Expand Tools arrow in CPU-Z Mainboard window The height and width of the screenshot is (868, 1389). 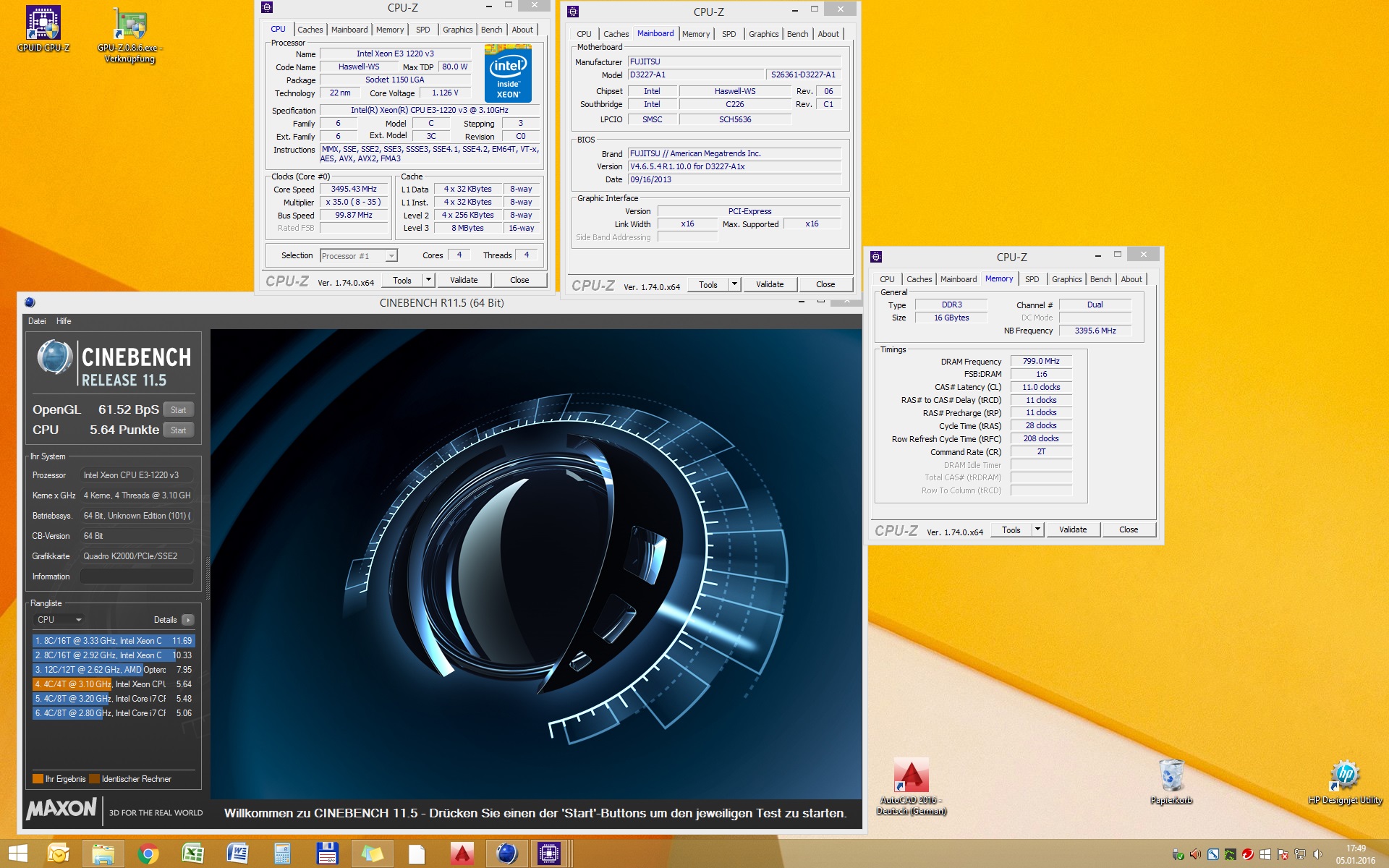734,284
